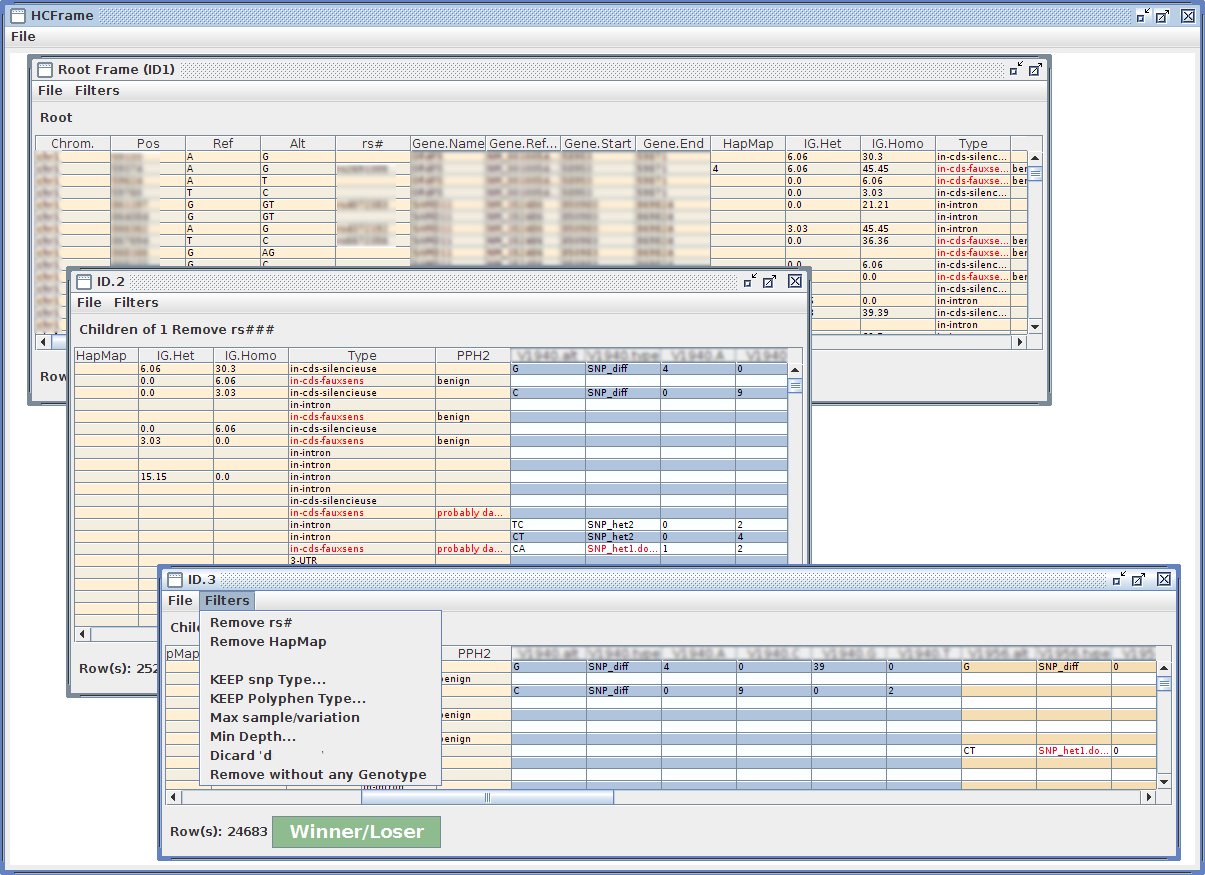Click the Root table vertical scroll down arrow
1205x875 pixels.
click(1035, 326)
